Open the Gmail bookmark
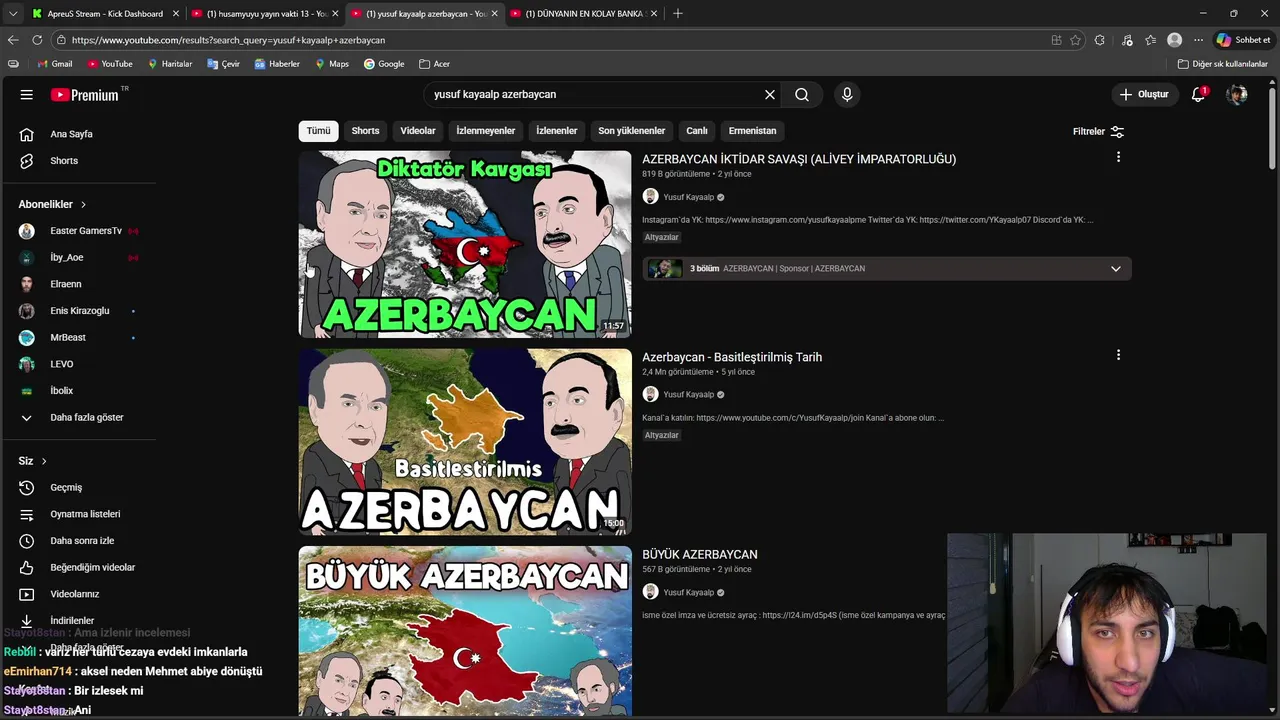Image resolution: width=1280 pixels, height=720 pixels. pos(55,64)
